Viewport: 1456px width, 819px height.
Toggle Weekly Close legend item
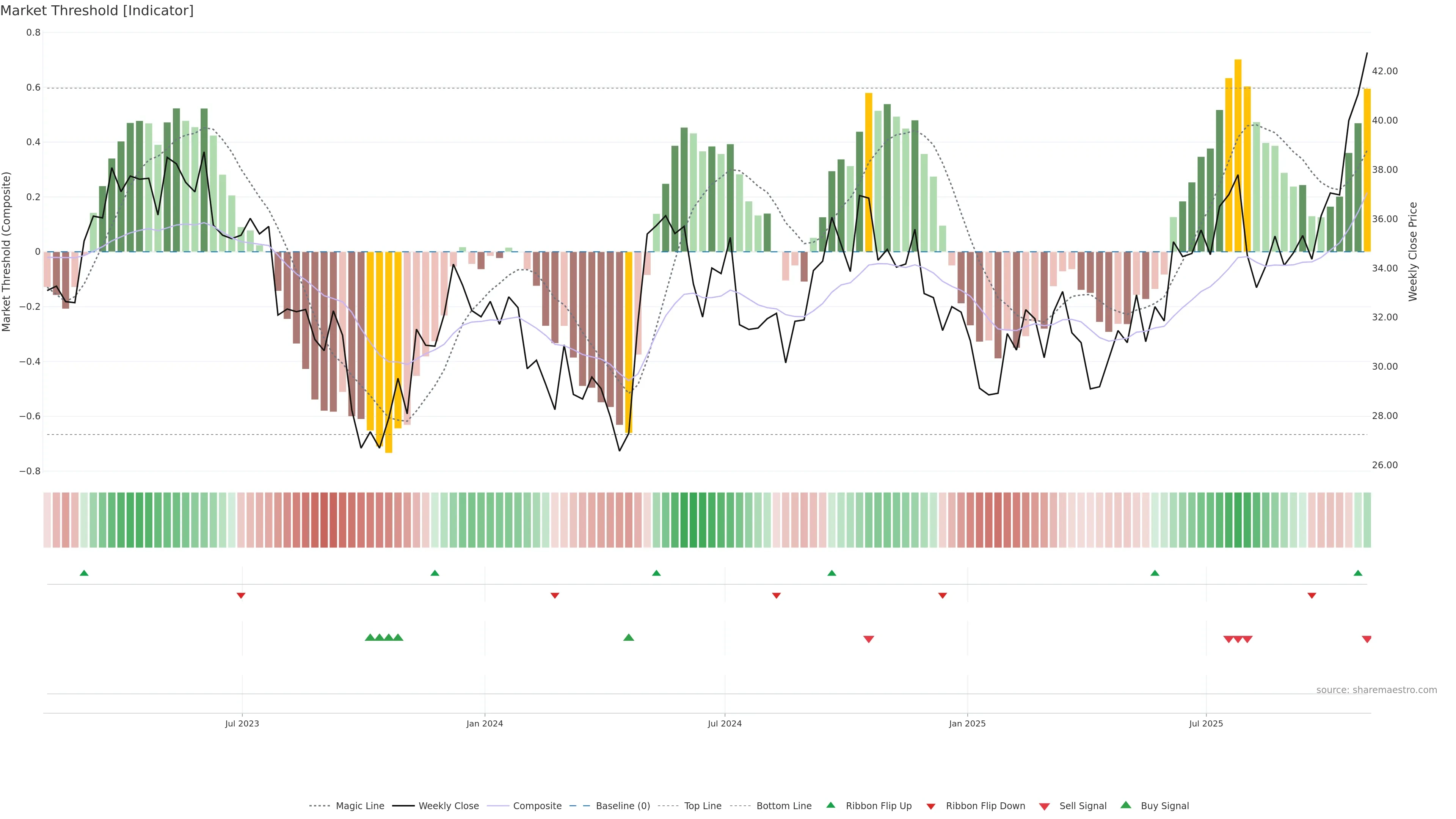(448, 806)
